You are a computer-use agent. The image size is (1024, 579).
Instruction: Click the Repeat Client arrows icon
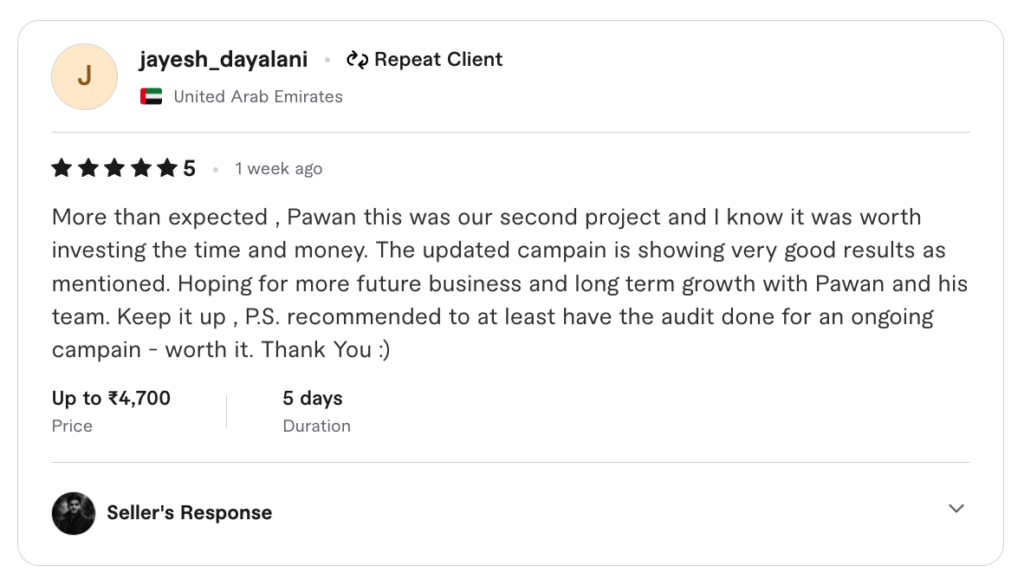coord(357,60)
